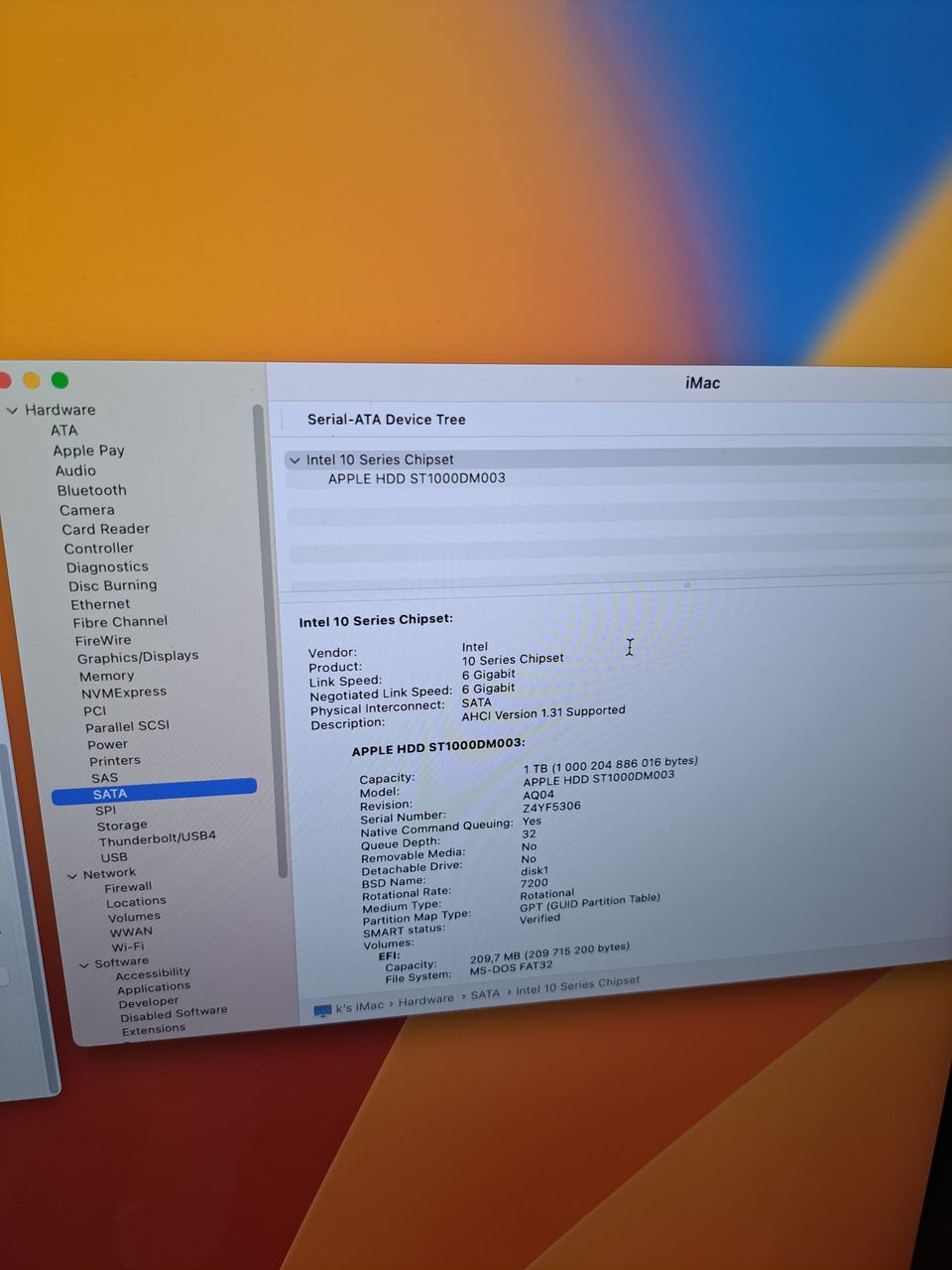Collapse the Network section chevron

pyautogui.click(x=71, y=876)
